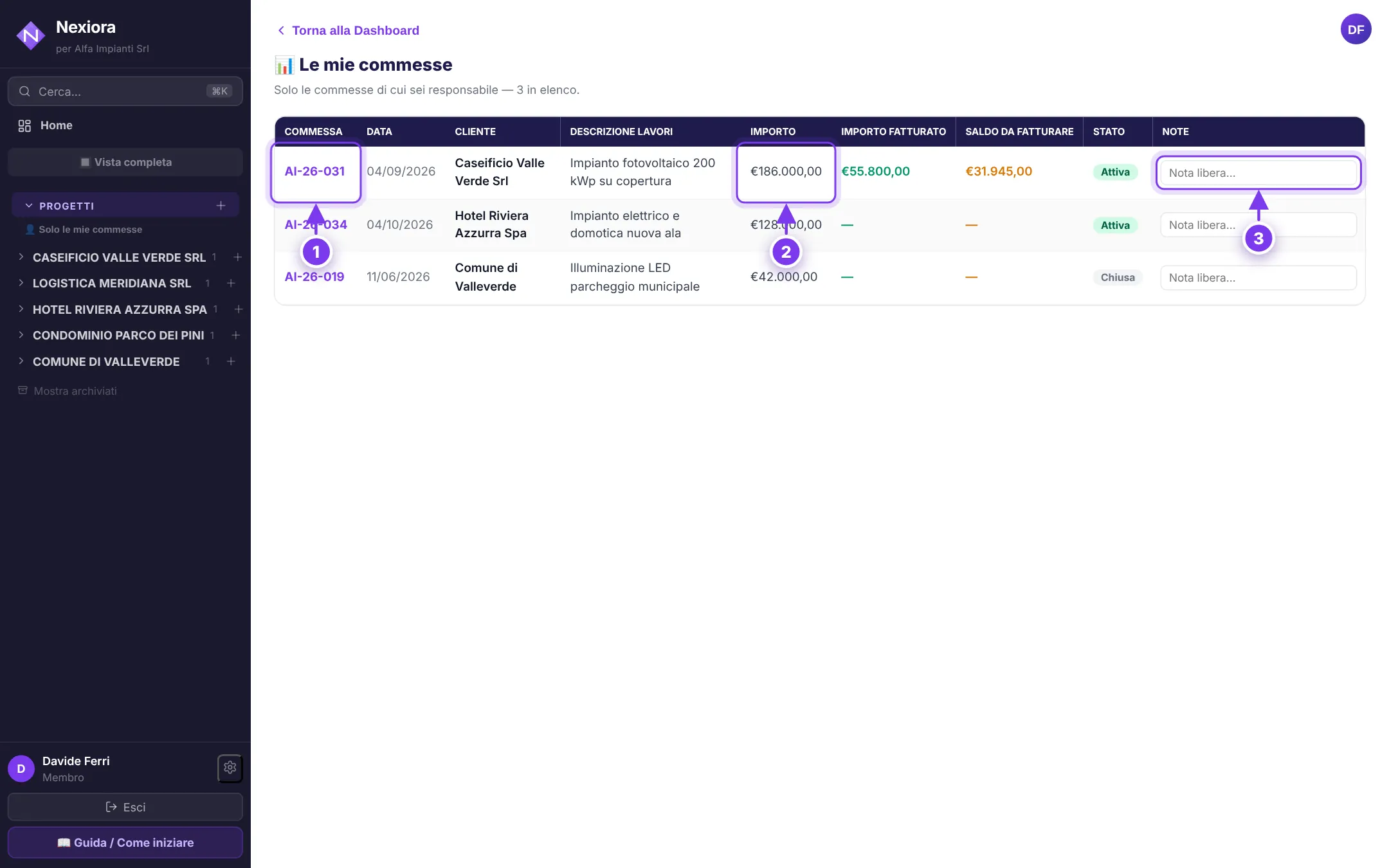
Task: Click plus next to Comune di Valleverde
Action: (231, 361)
